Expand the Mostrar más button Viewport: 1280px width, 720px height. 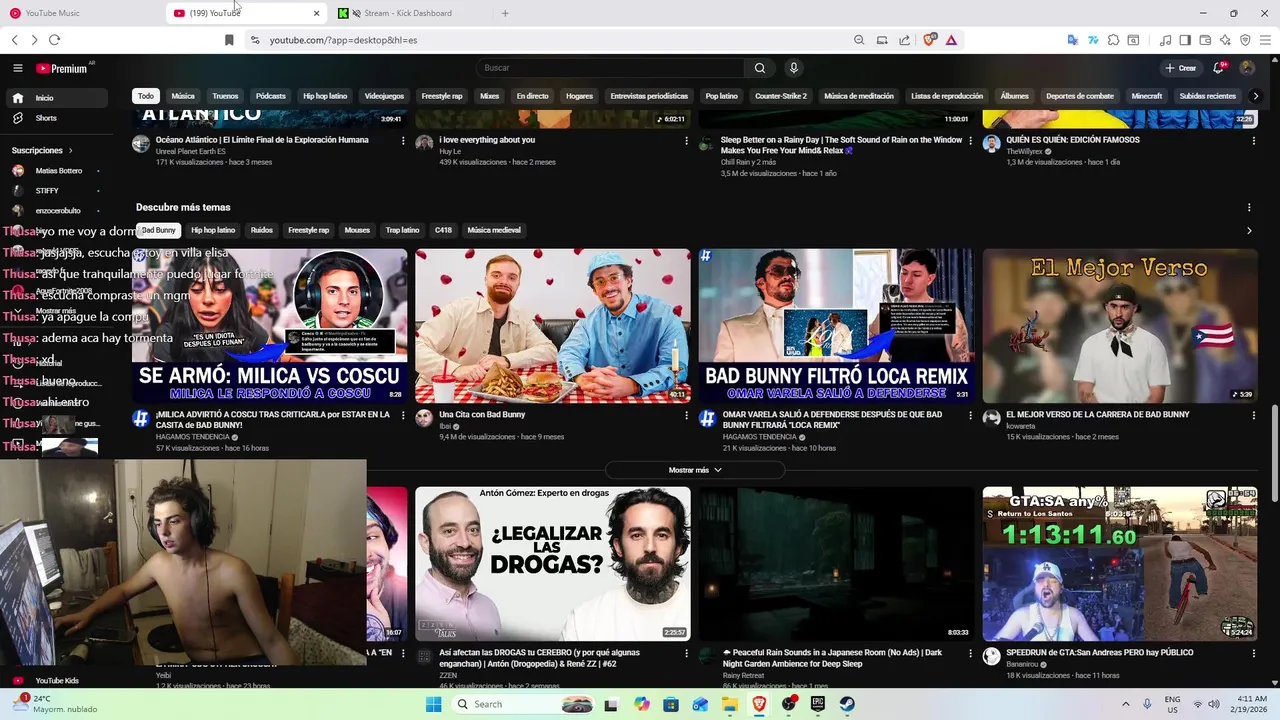(x=695, y=470)
